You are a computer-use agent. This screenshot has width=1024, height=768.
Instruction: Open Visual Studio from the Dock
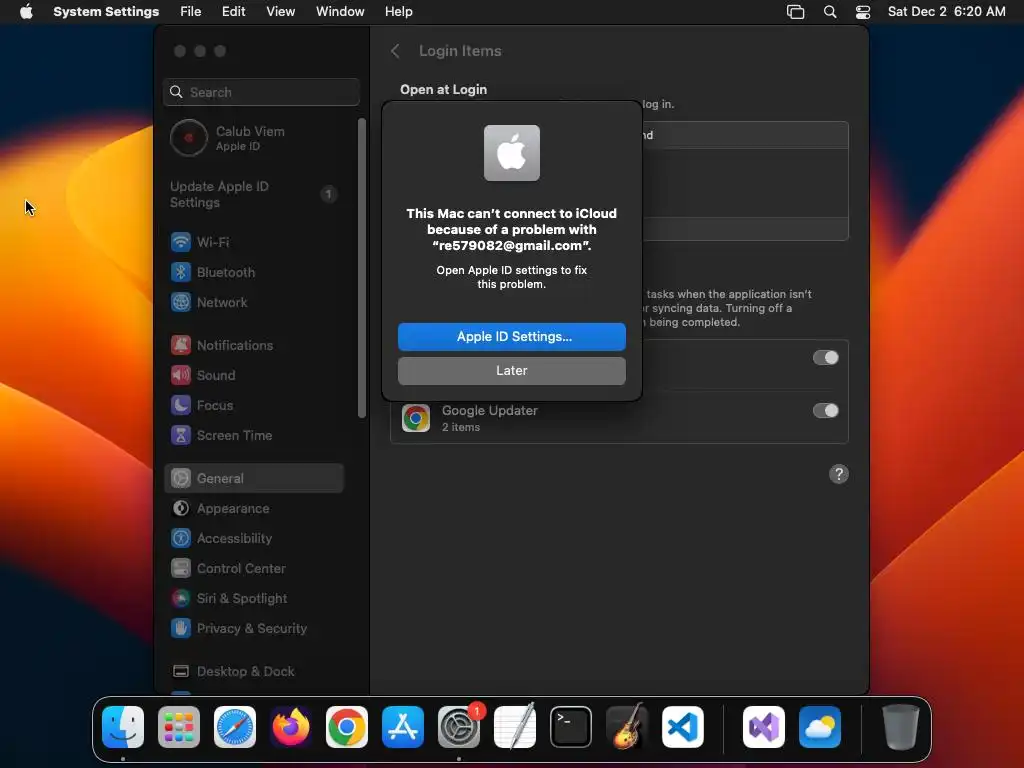point(764,727)
